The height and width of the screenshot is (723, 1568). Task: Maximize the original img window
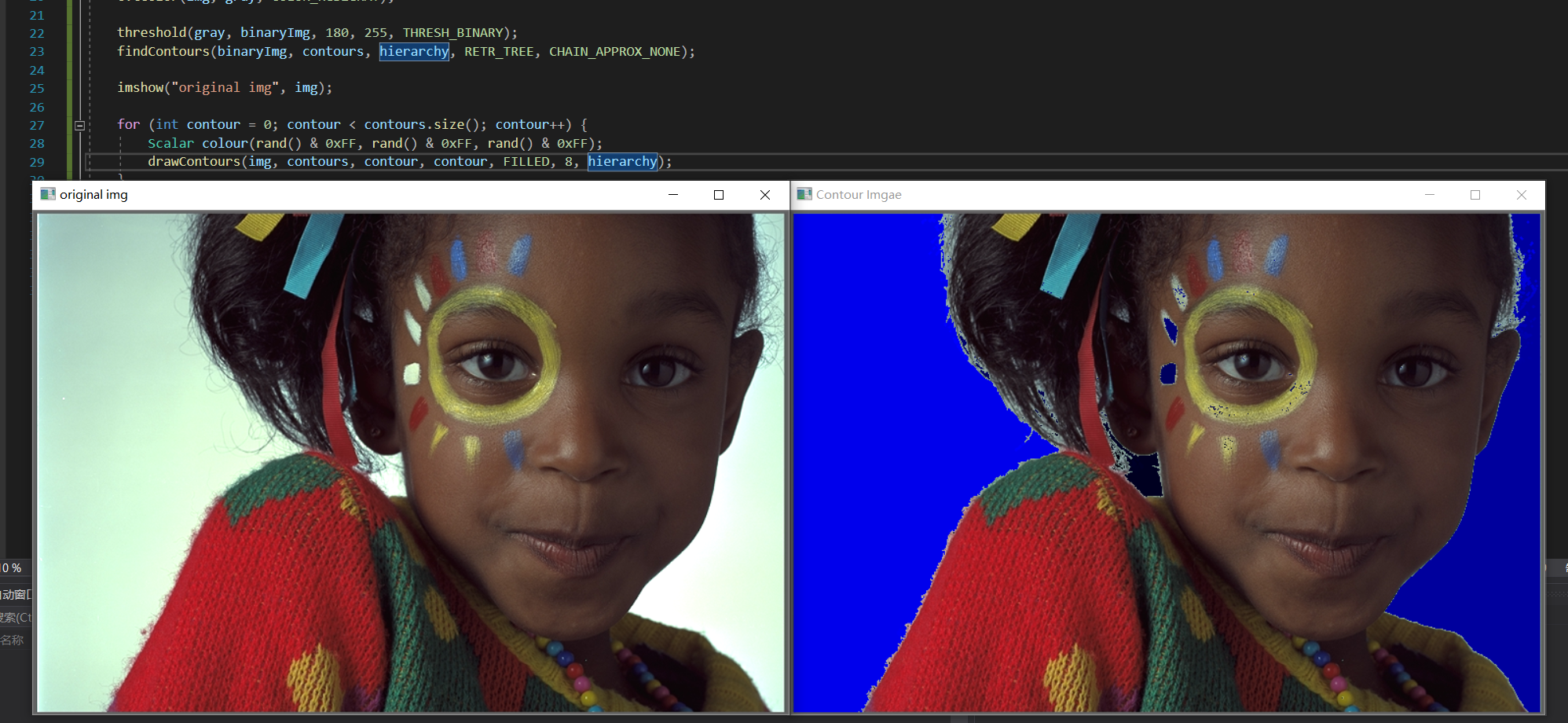(x=719, y=195)
